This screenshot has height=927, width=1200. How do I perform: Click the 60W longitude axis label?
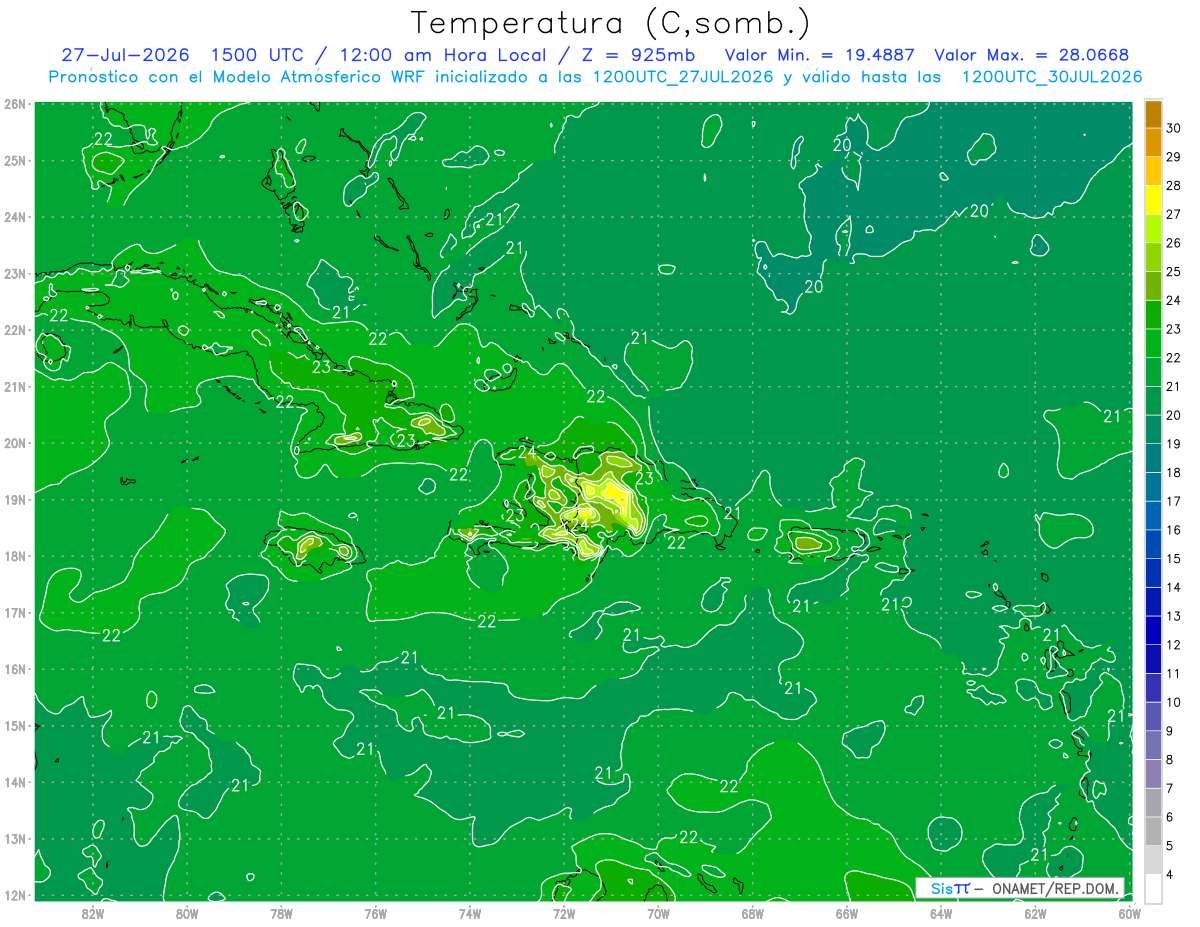click(1129, 913)
